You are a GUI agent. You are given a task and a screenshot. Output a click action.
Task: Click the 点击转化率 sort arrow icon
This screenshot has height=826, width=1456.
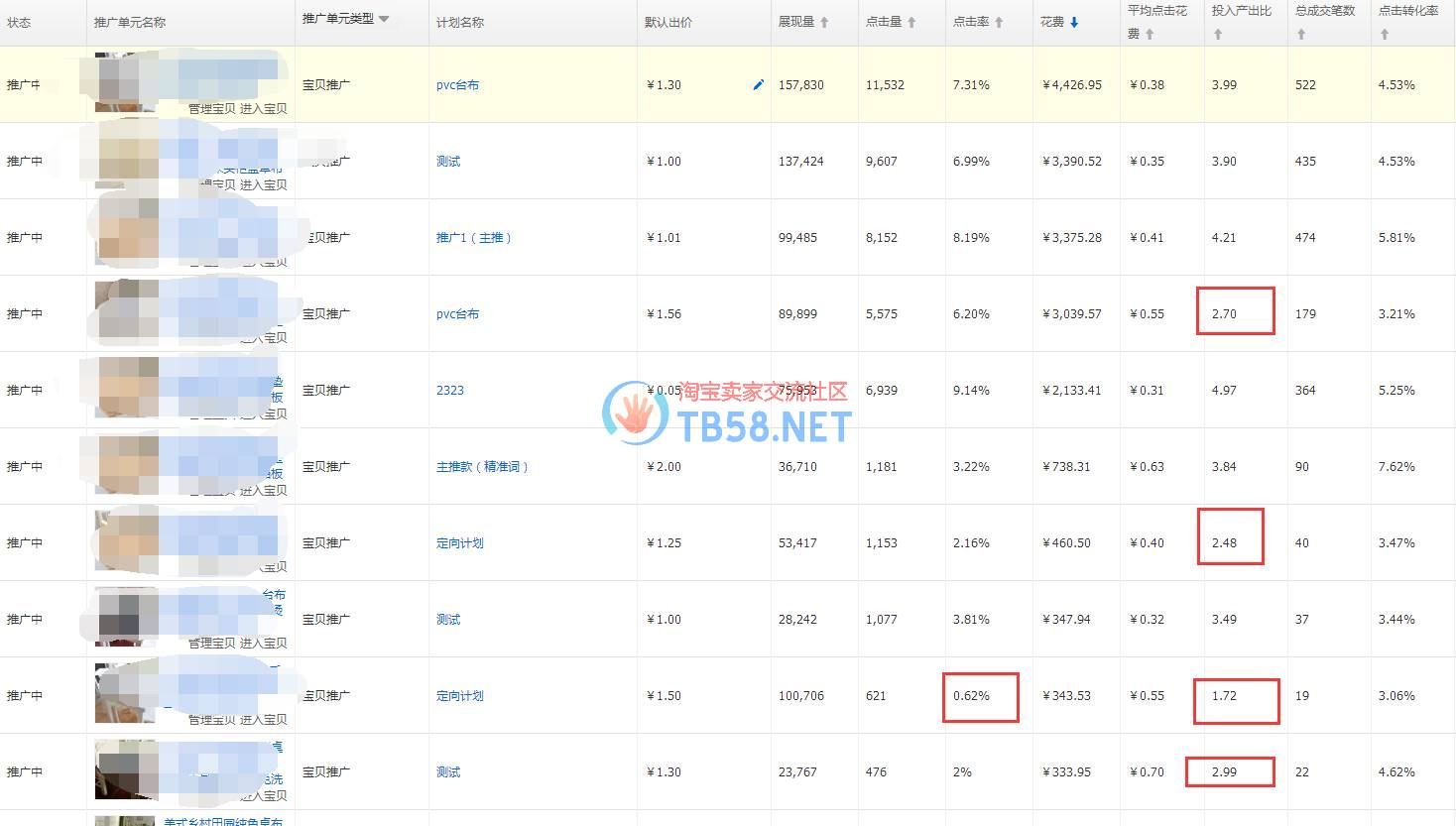point(1385,35)
